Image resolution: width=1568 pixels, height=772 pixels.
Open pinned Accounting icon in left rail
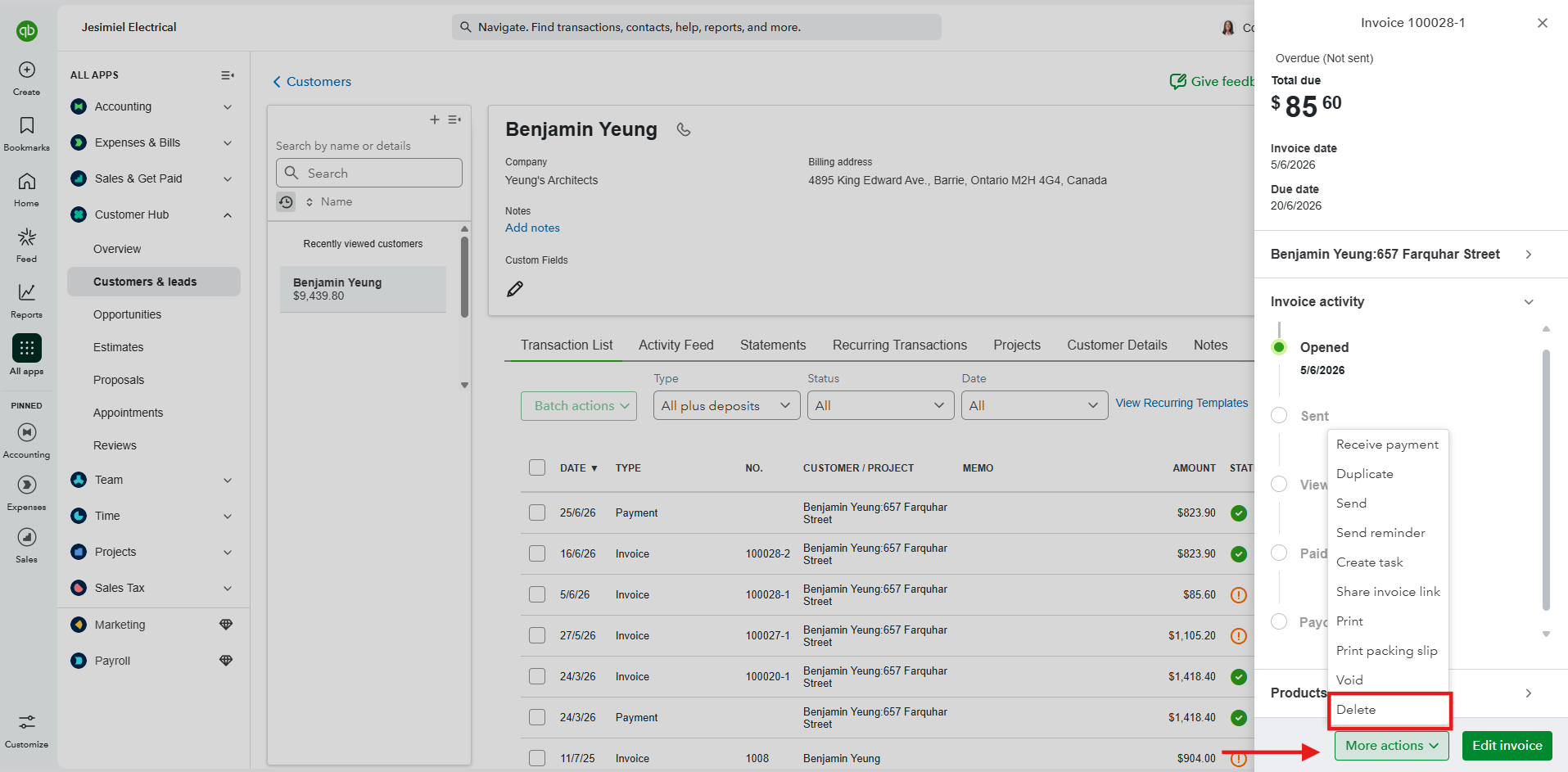[27, 432]
